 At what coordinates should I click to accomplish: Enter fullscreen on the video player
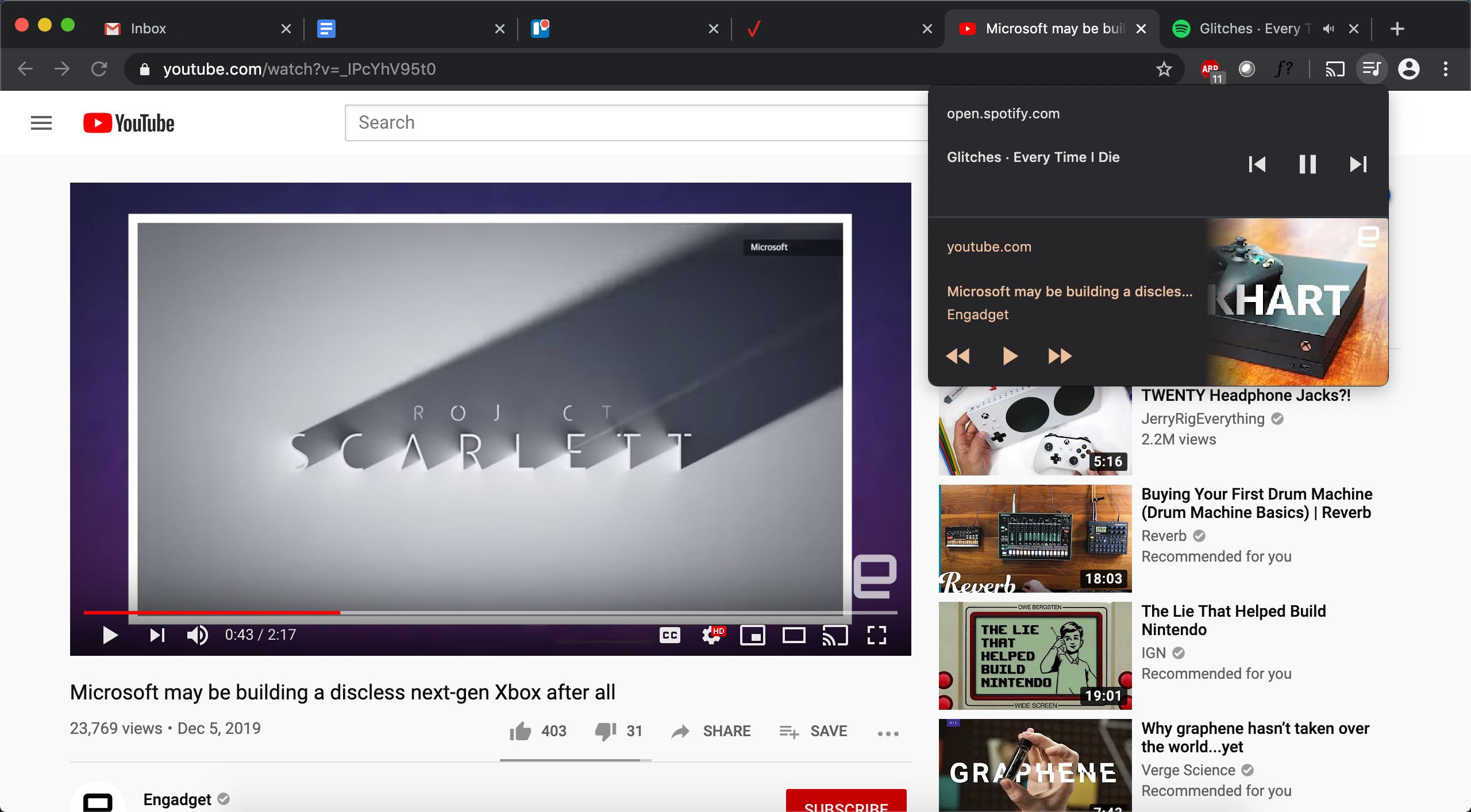coord(877,635)
